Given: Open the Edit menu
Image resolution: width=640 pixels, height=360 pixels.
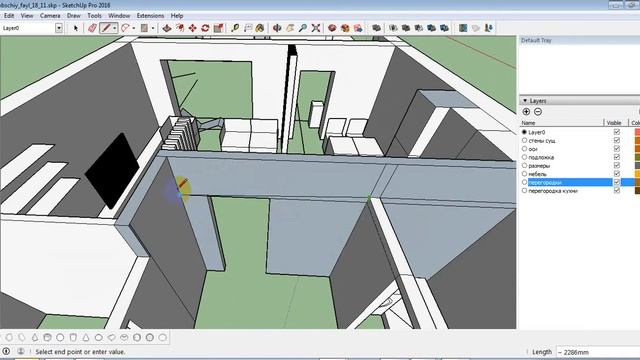Looking at the screenshot, I should click(x=9, y=16).
